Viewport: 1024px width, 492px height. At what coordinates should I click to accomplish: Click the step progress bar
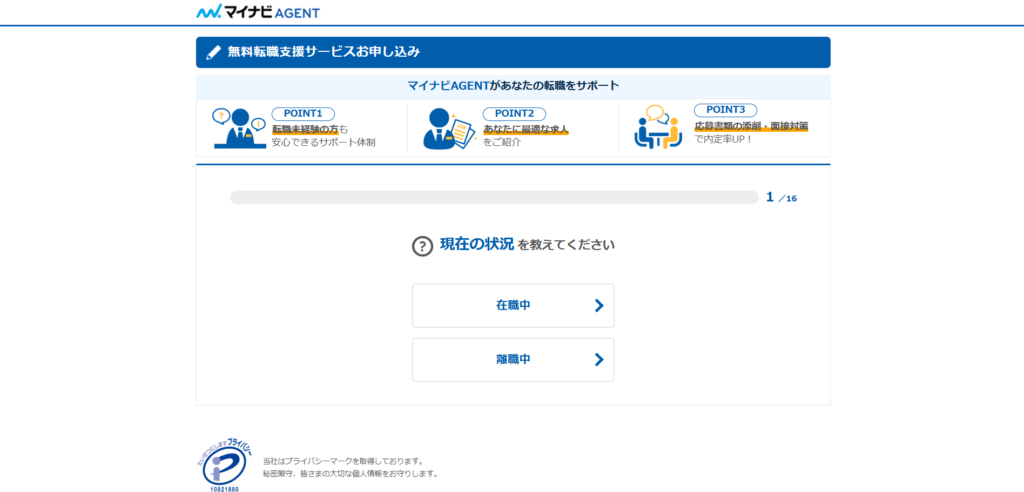pyautogui.click(x=494, y=197)
